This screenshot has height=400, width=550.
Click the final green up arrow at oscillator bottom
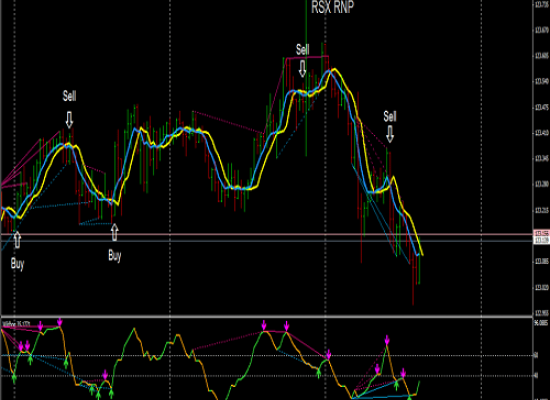click(x=409, y=397)
